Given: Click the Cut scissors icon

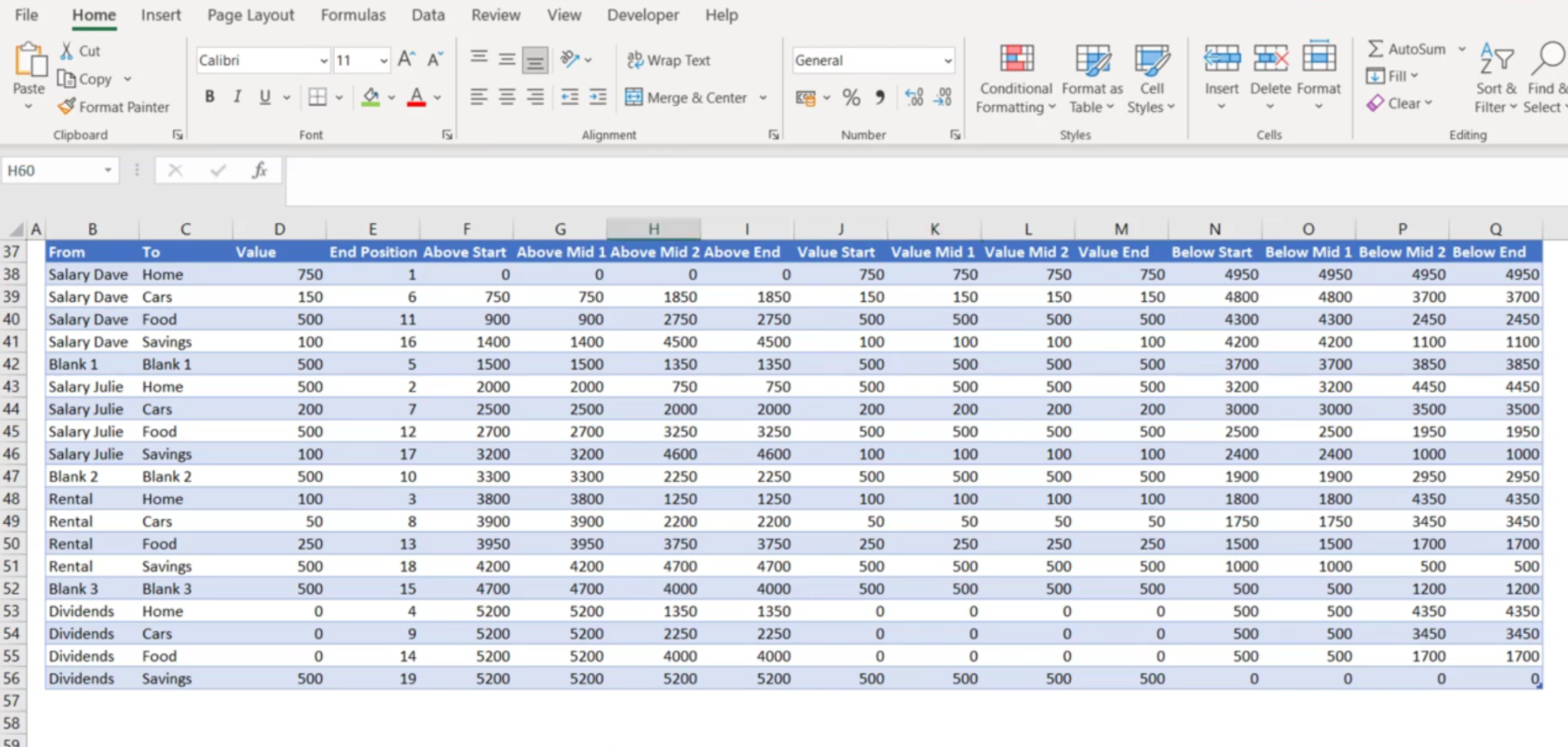Looking at the screenshot, I should tap(66, 51).
